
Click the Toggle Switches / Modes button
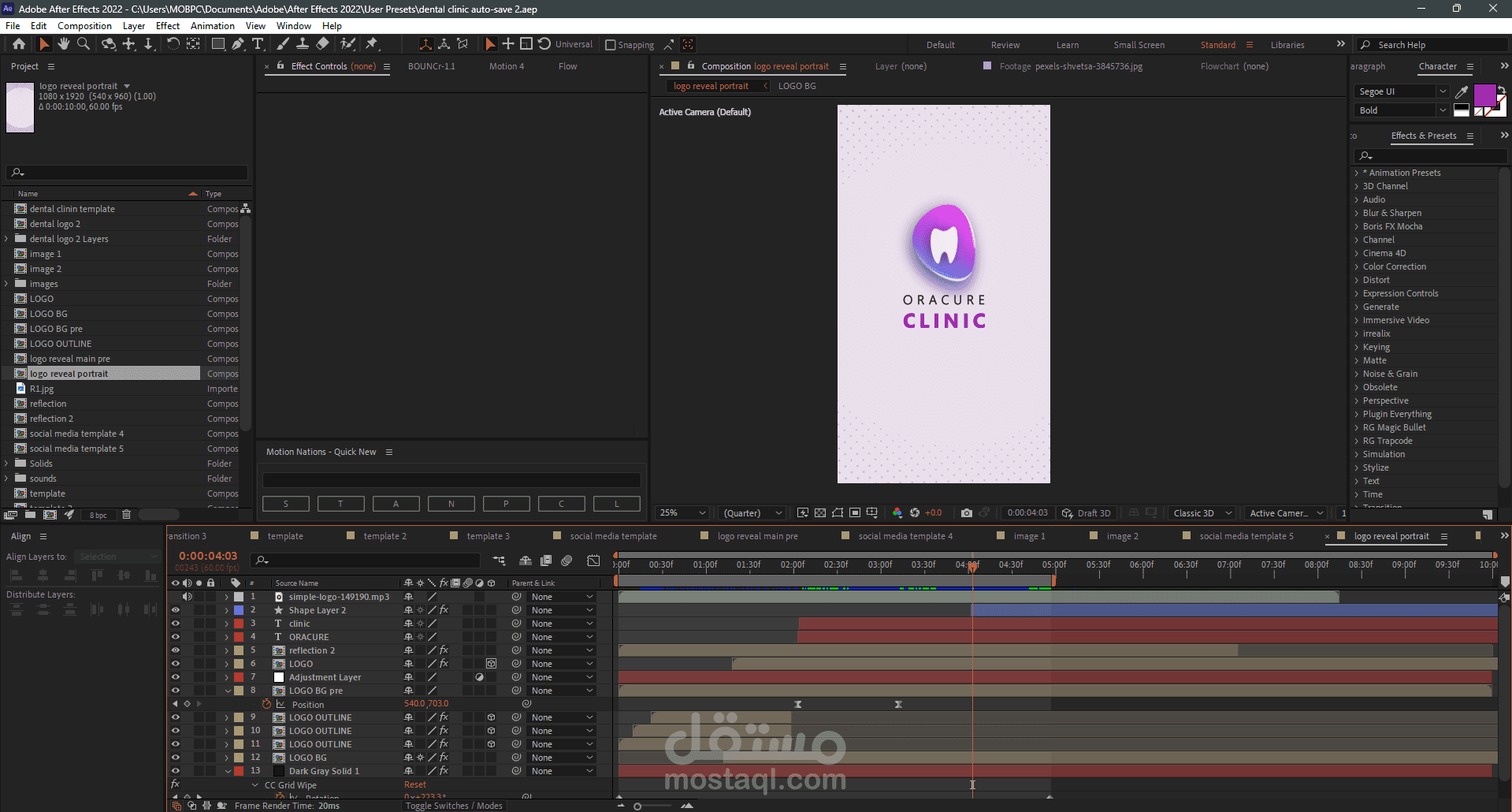[x=454, y=806]
